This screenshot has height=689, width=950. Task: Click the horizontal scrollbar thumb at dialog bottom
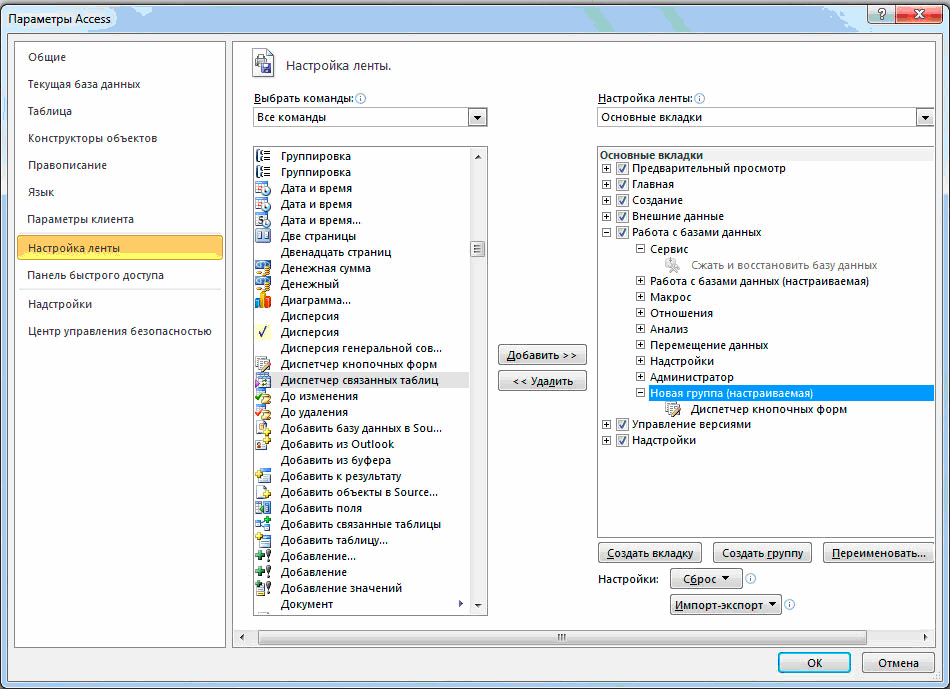562,637
